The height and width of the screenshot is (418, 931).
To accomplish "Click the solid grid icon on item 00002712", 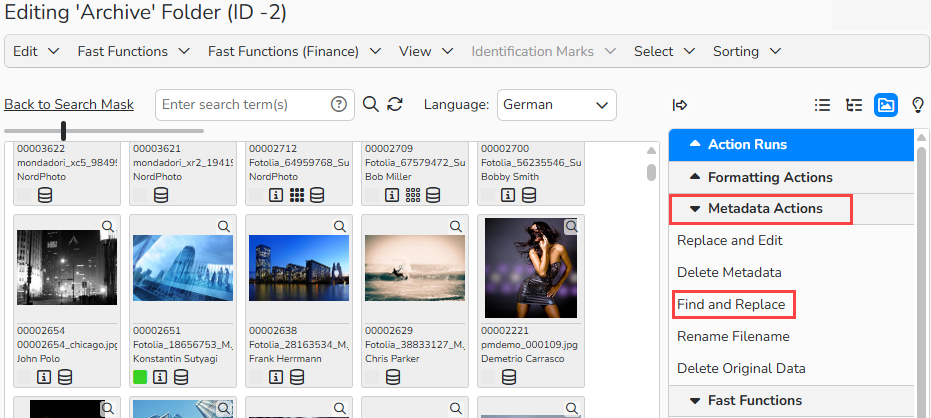I will [297, 195].
